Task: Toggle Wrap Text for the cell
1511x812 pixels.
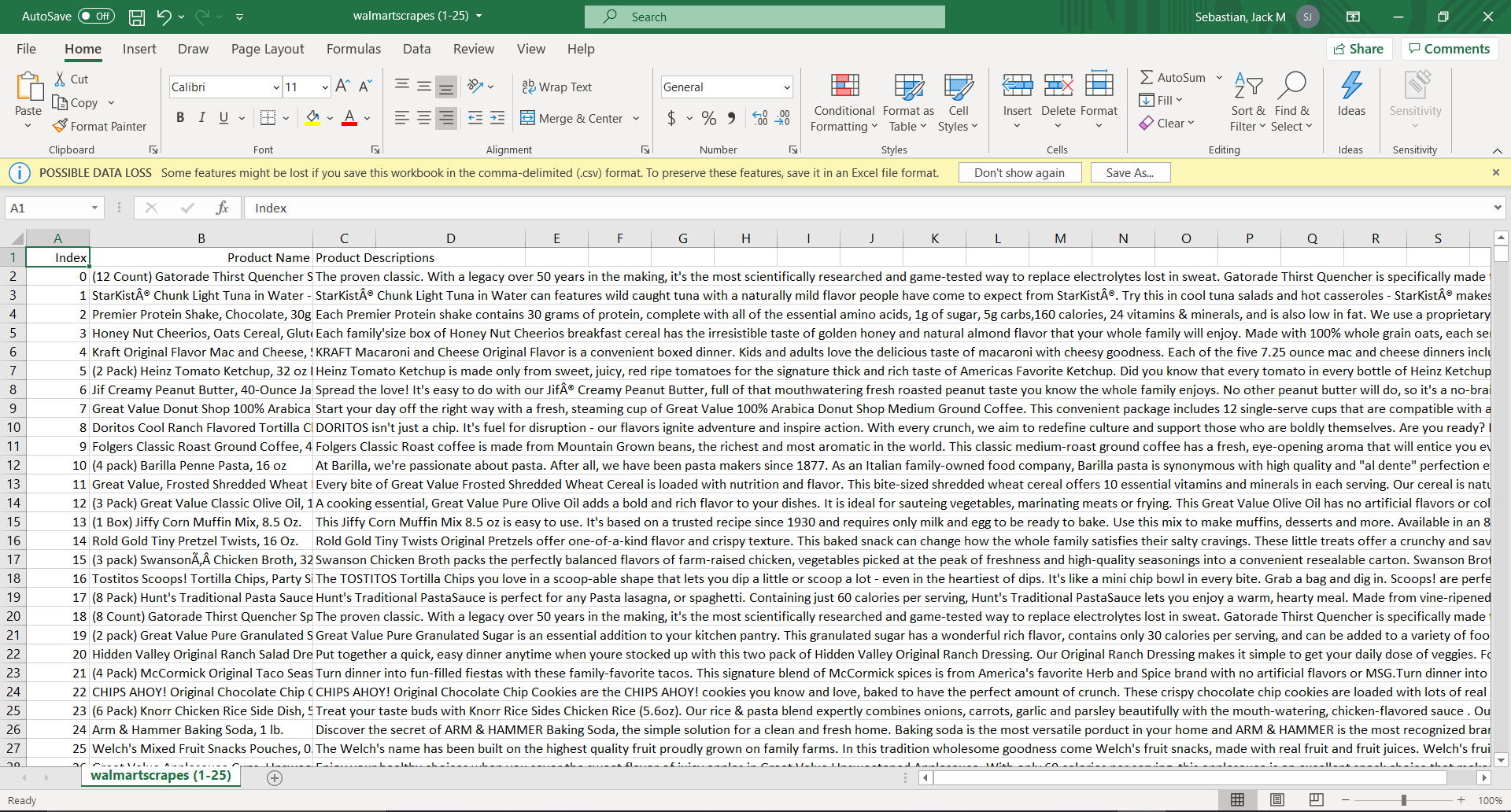Action: tap(556, 87)
